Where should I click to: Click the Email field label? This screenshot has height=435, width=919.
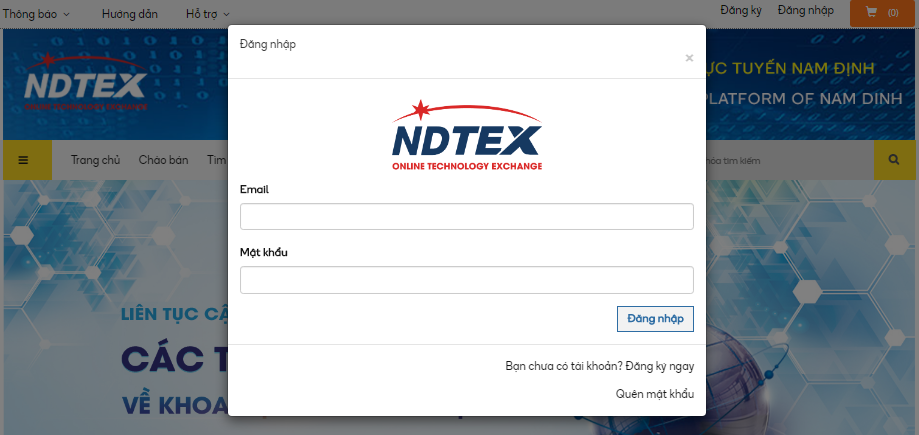(254, 189)
